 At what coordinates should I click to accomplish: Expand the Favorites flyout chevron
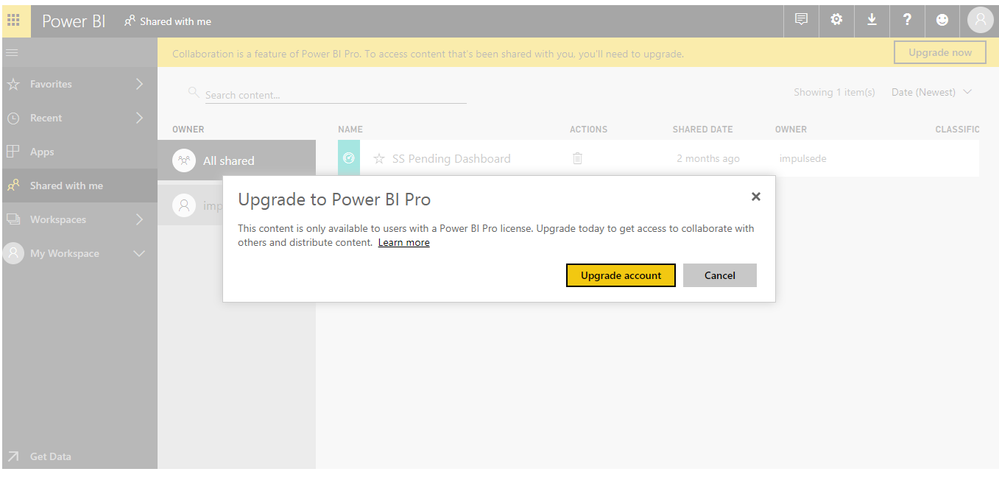click(140, 84)
